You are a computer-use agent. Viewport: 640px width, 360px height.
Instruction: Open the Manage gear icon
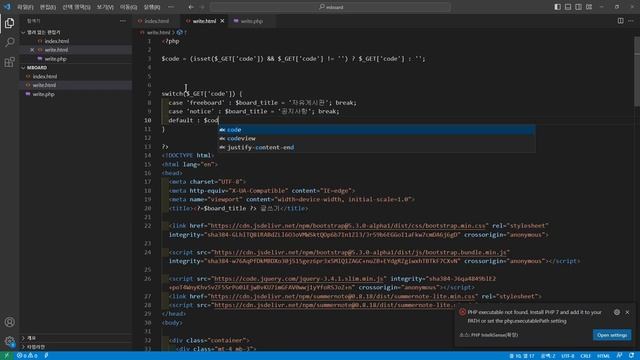click(x=9, y=341)
